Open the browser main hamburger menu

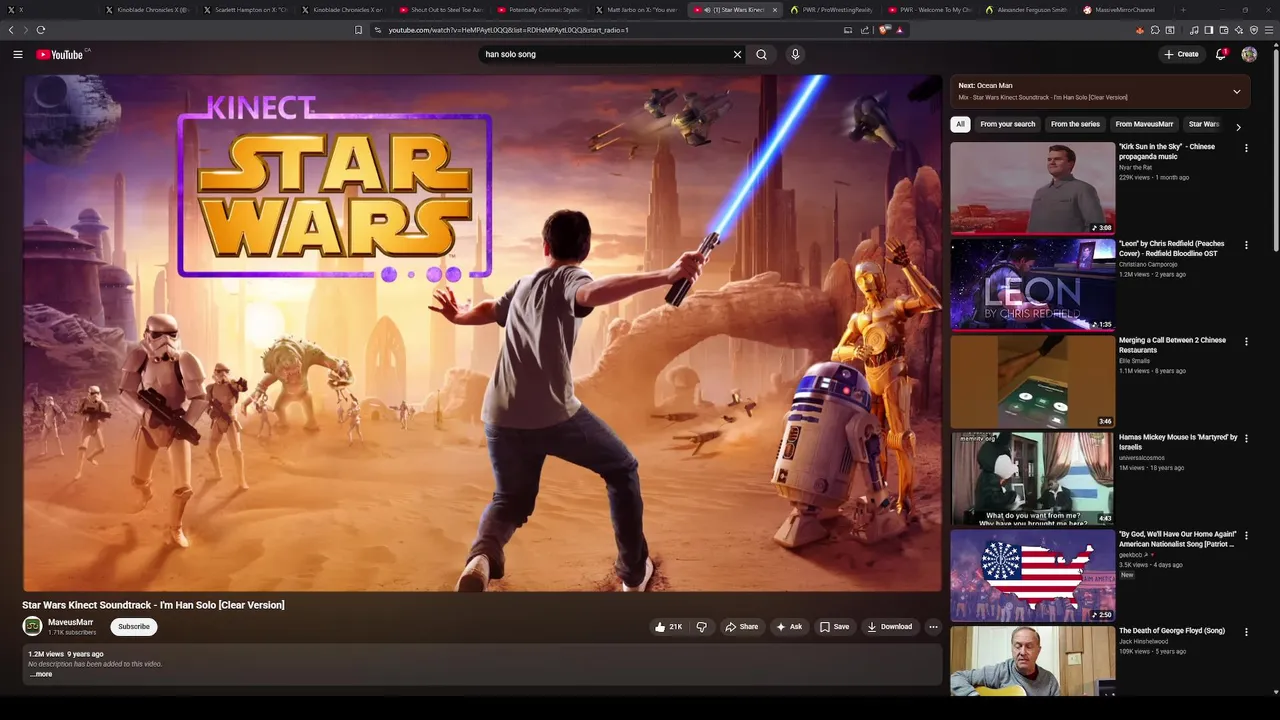[1269, 30]
